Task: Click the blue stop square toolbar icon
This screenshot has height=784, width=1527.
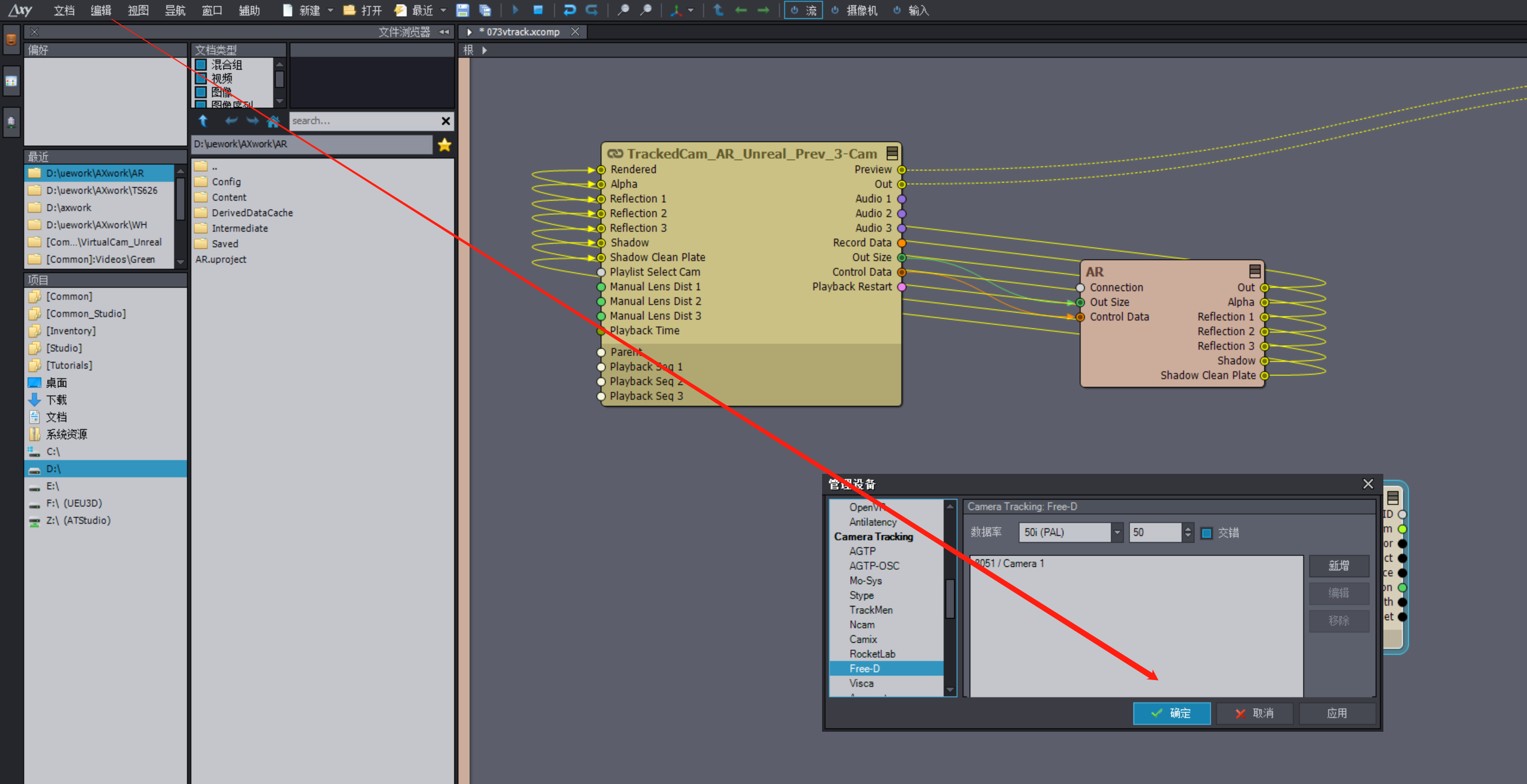Action: [x=538, y=10]
